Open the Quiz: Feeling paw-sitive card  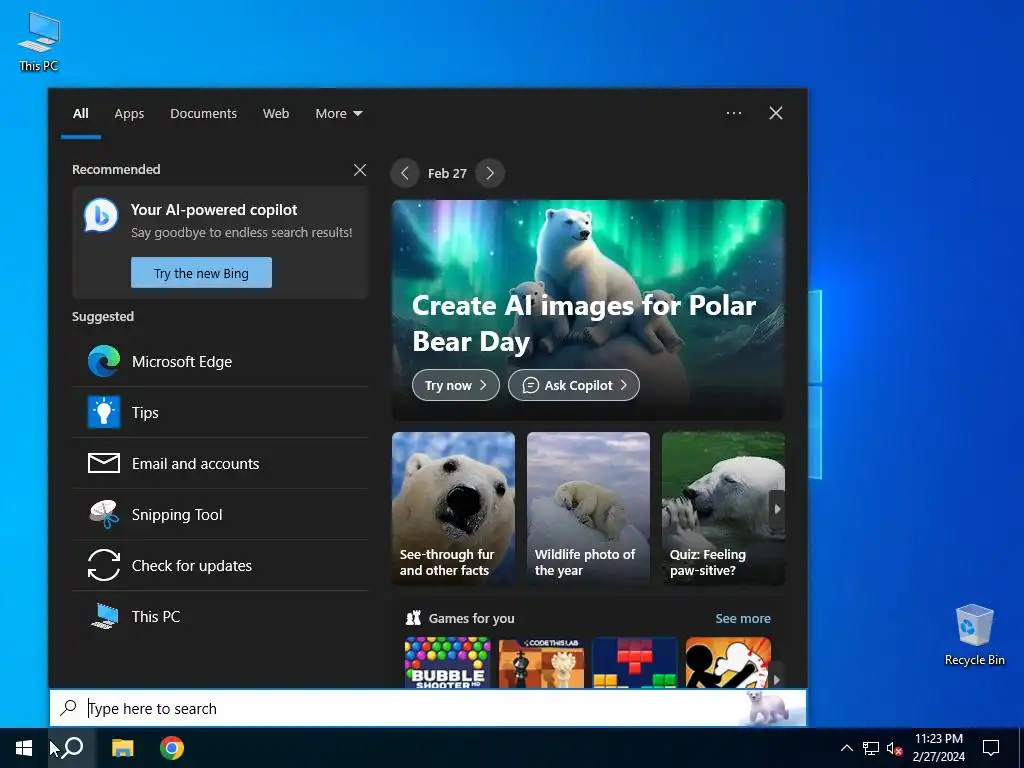point(723,508)
